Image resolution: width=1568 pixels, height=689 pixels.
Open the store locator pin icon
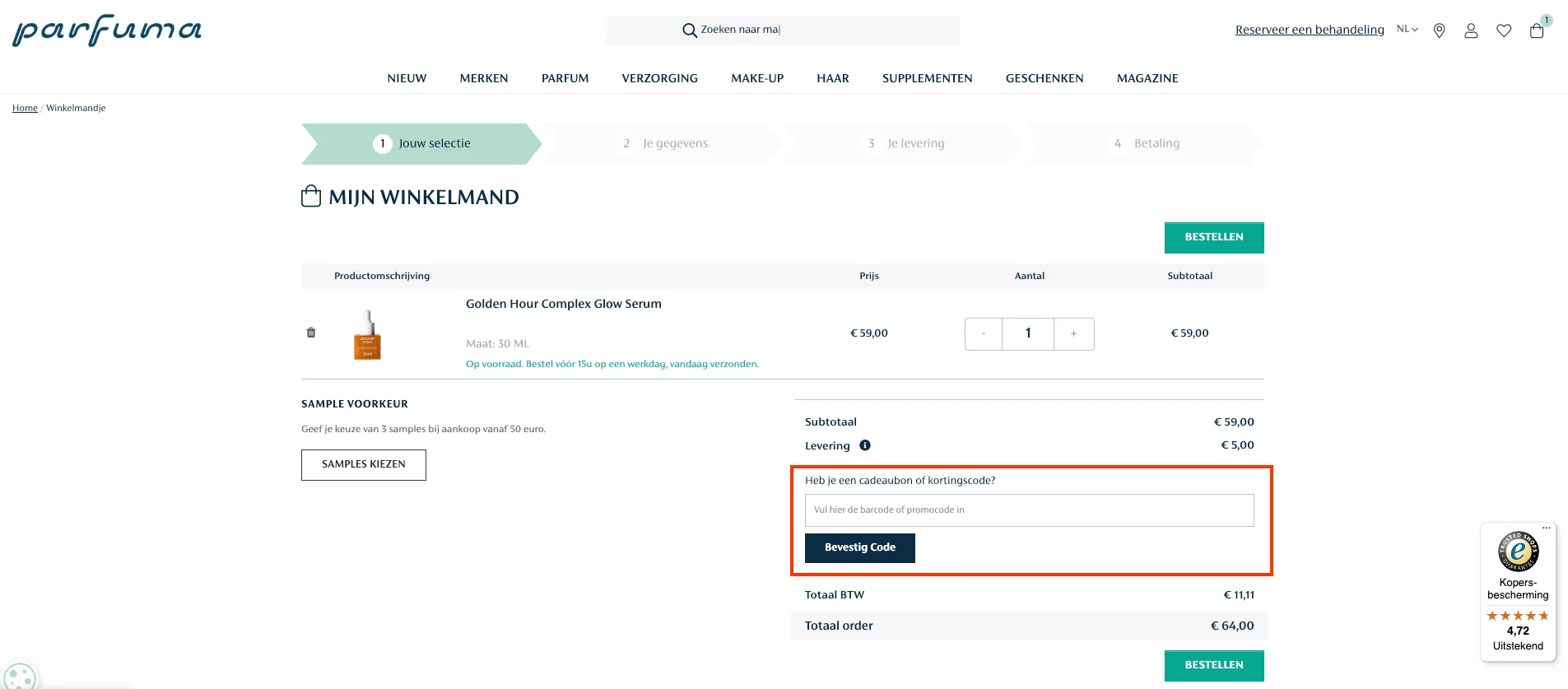pos(1440,30)
